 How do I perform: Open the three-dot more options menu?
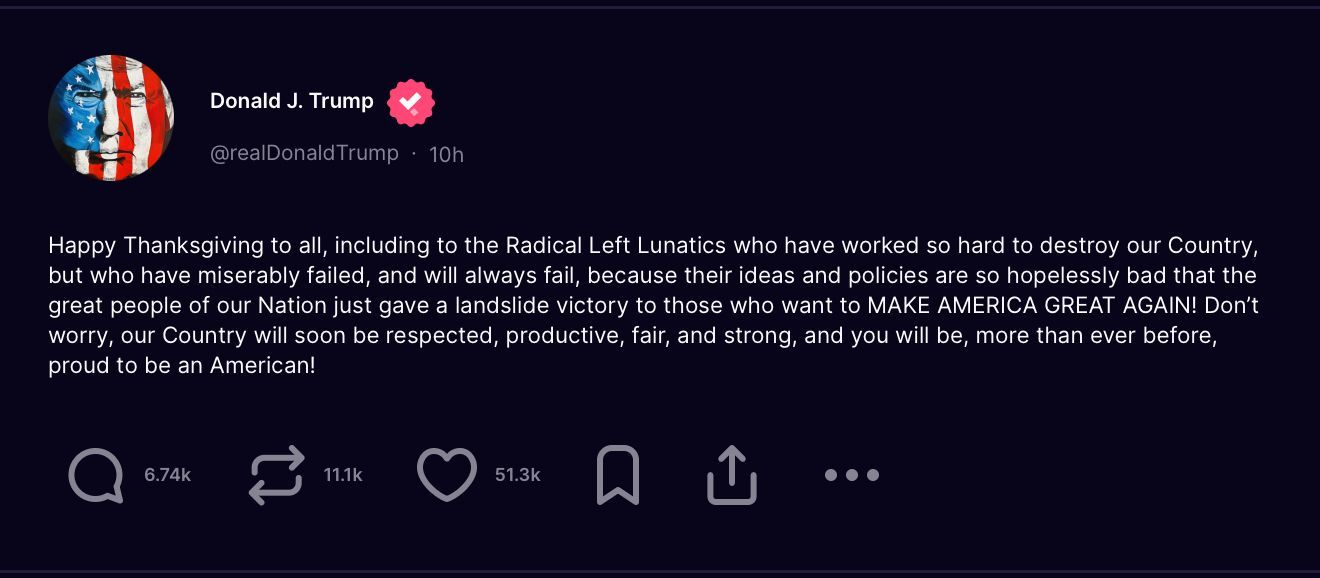click(852, 475)
